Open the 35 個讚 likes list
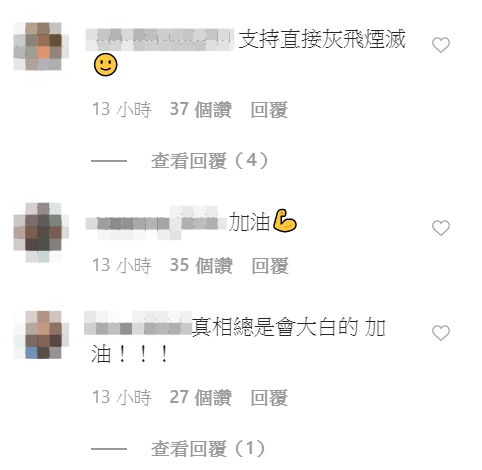The image size is (482, 470). click(x=201, y=266)
